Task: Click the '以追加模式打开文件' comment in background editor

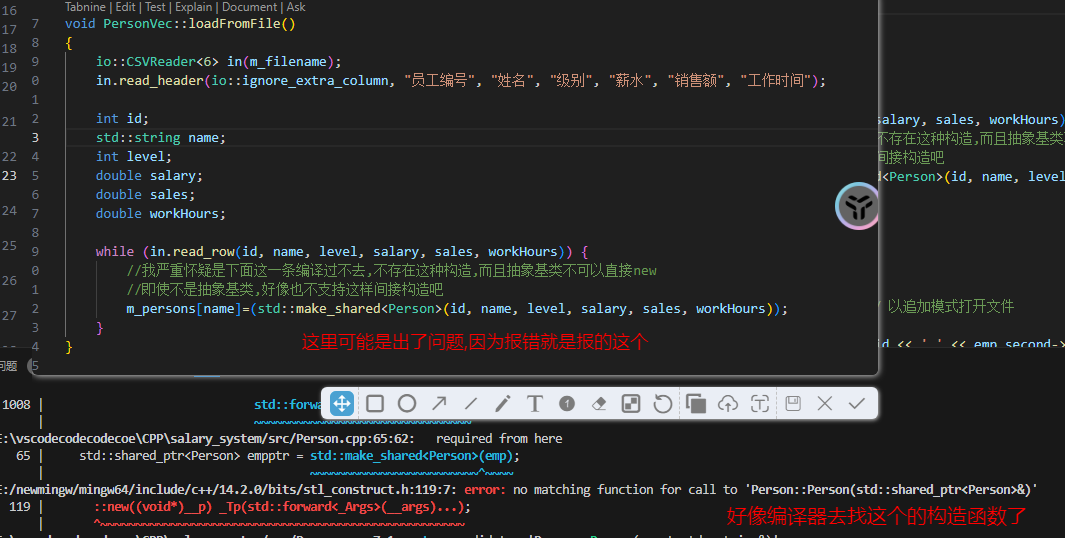Action: pyautogui.click(x=951, y=306)
